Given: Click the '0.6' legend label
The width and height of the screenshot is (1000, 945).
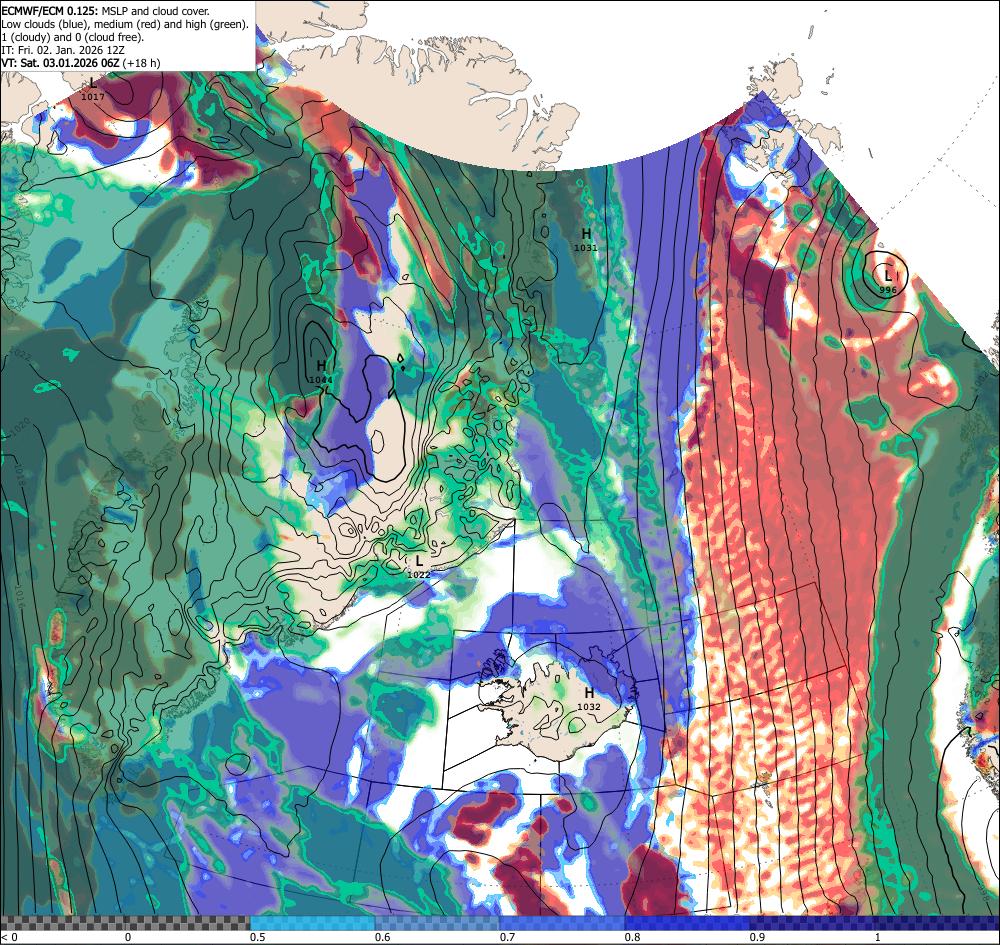Looking at the screenshot, I should click(x=383, y=937).
